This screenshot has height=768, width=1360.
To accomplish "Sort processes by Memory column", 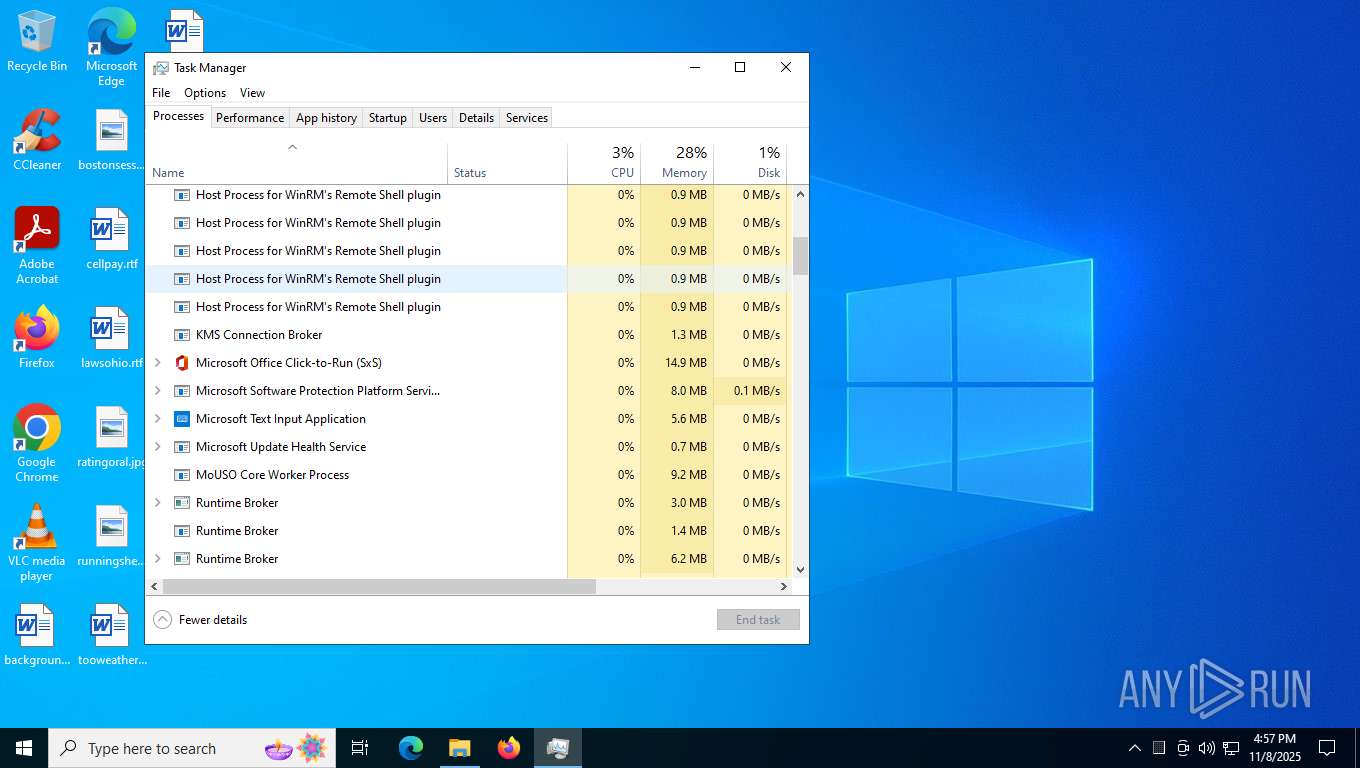I will [677, 164].
